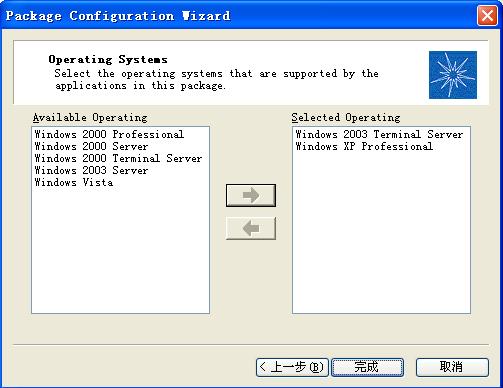Click the left arrow to remove operating system
The height and width of the screenshot is (388, 503).
click(x=251, y=228)
